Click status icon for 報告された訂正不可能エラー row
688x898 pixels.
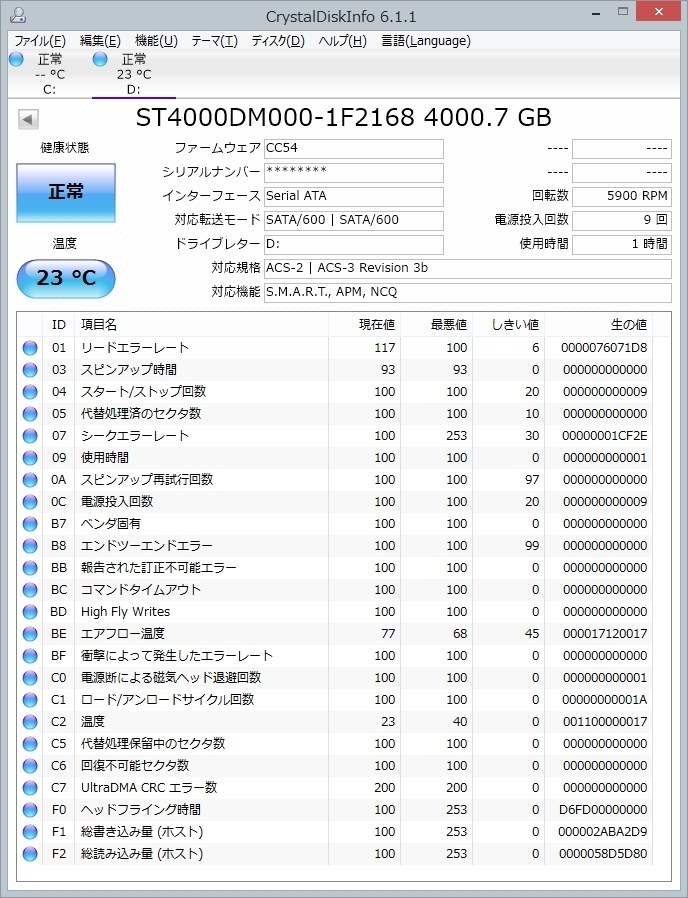tap(30, 568)
